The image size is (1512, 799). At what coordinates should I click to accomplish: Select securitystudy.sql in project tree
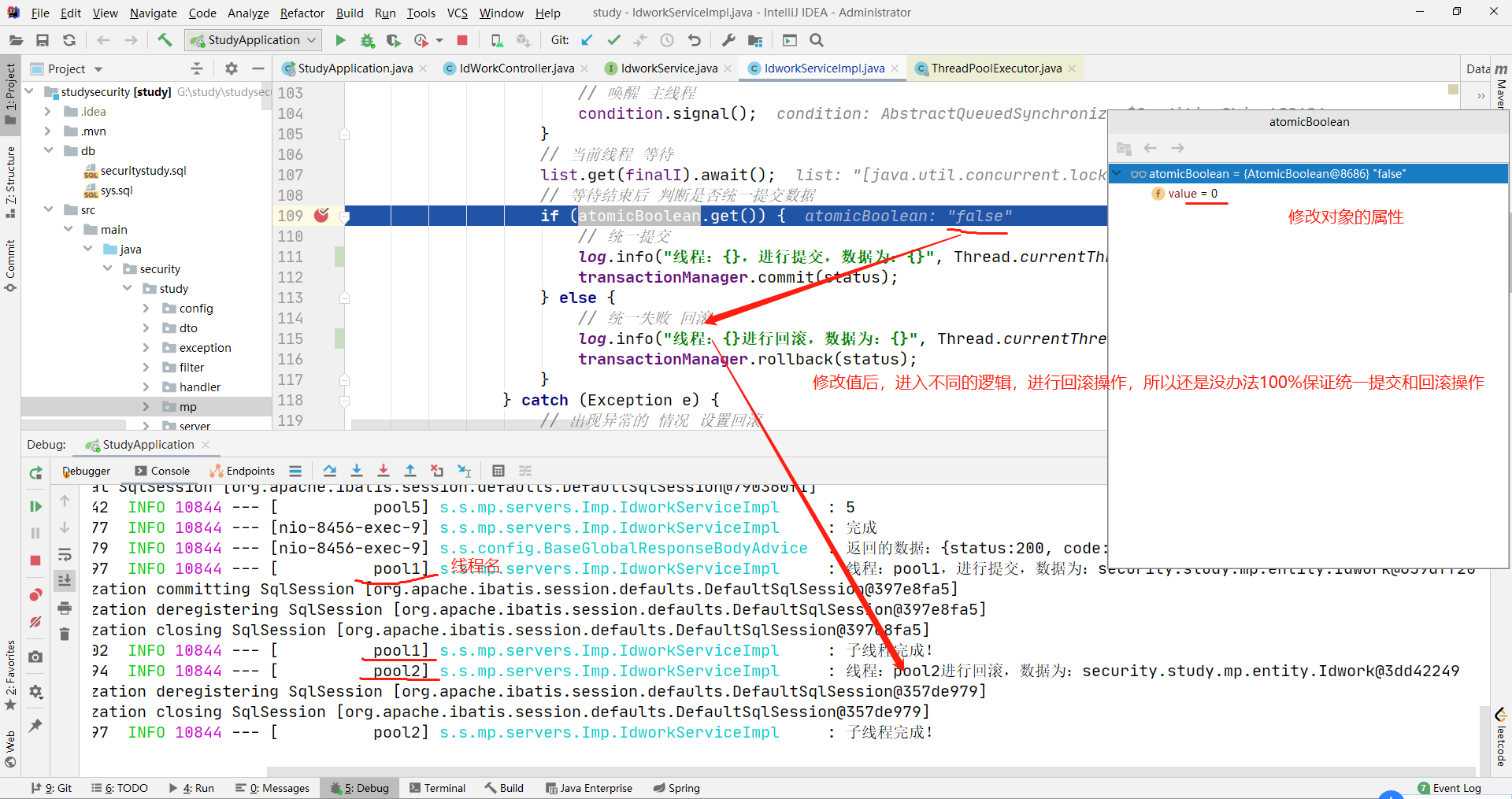click(143, 170)
